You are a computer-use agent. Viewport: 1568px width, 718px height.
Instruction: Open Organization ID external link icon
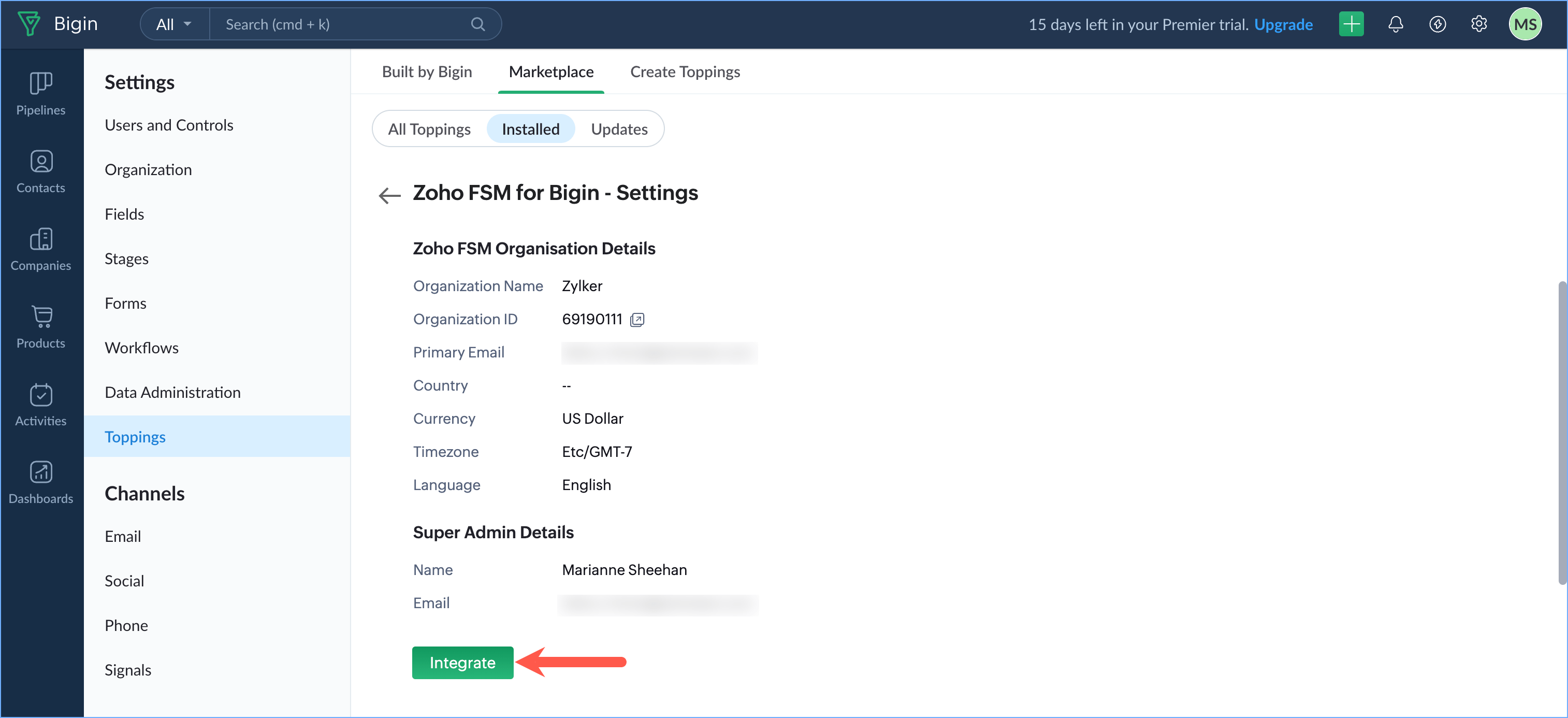[x=637, y=320]
